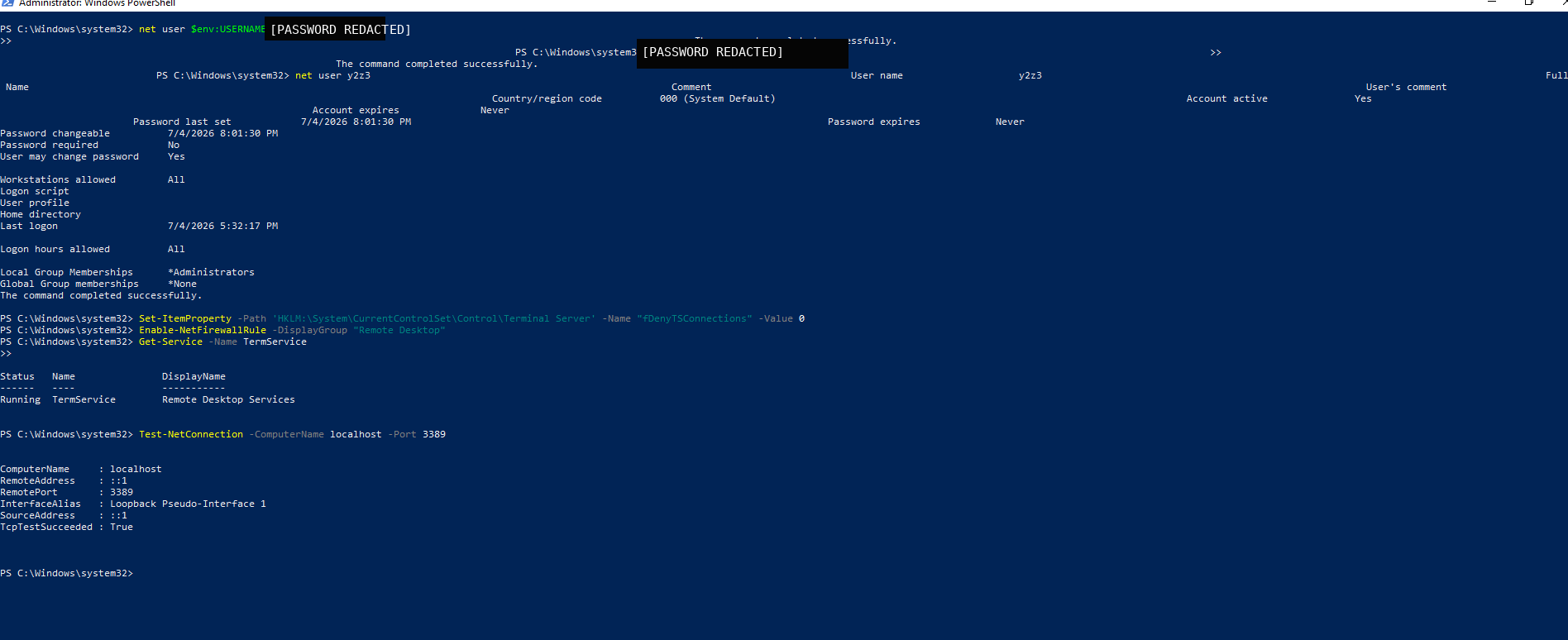Image resolution: width=1568 pixels, height=640 pixels.
Task: Click the "User's comment" label
Action: coord(1406,87)
